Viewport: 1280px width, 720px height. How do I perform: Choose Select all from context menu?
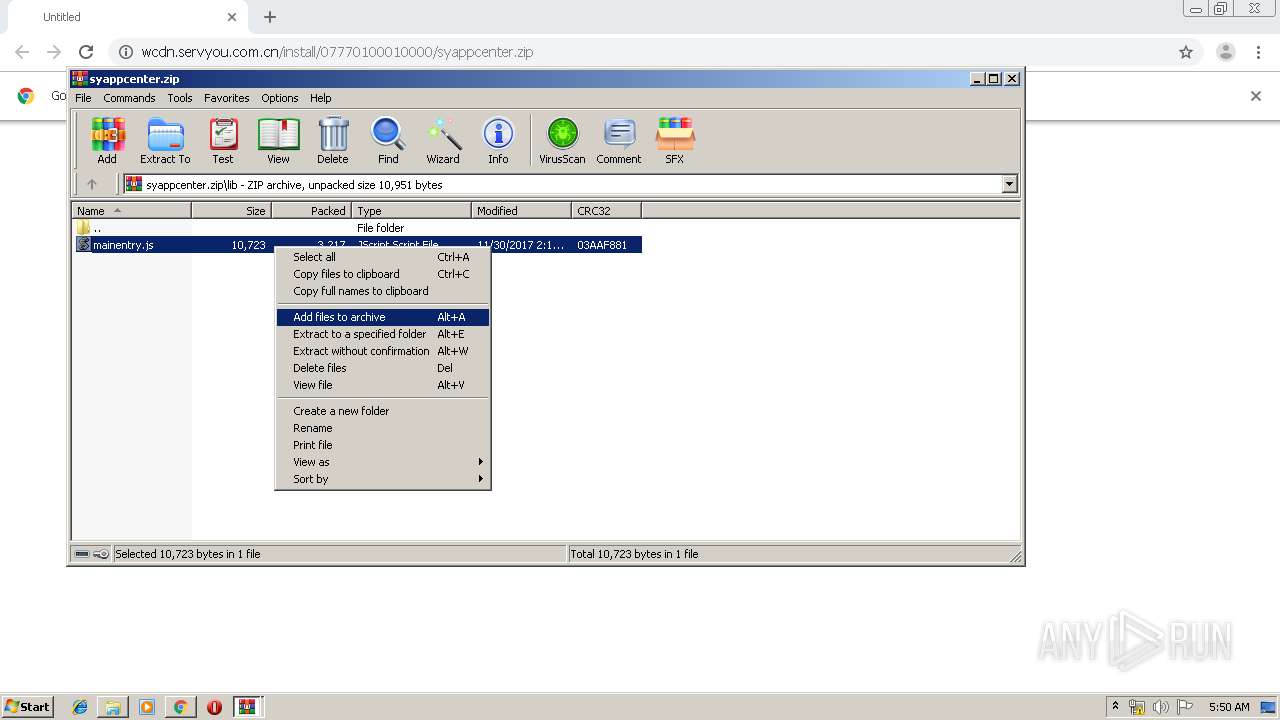[x=383, y=257]
